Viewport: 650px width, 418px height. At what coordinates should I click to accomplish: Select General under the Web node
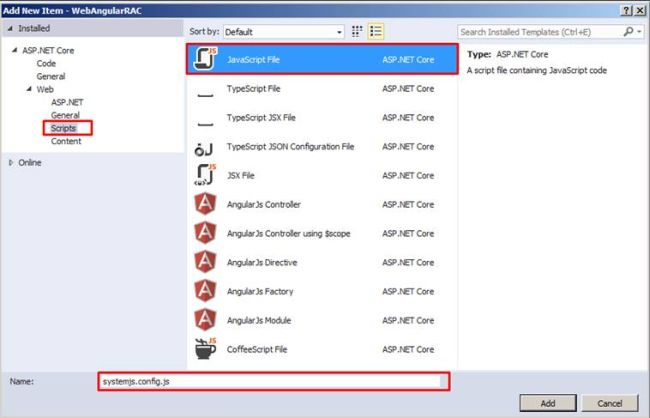point(65,115)
